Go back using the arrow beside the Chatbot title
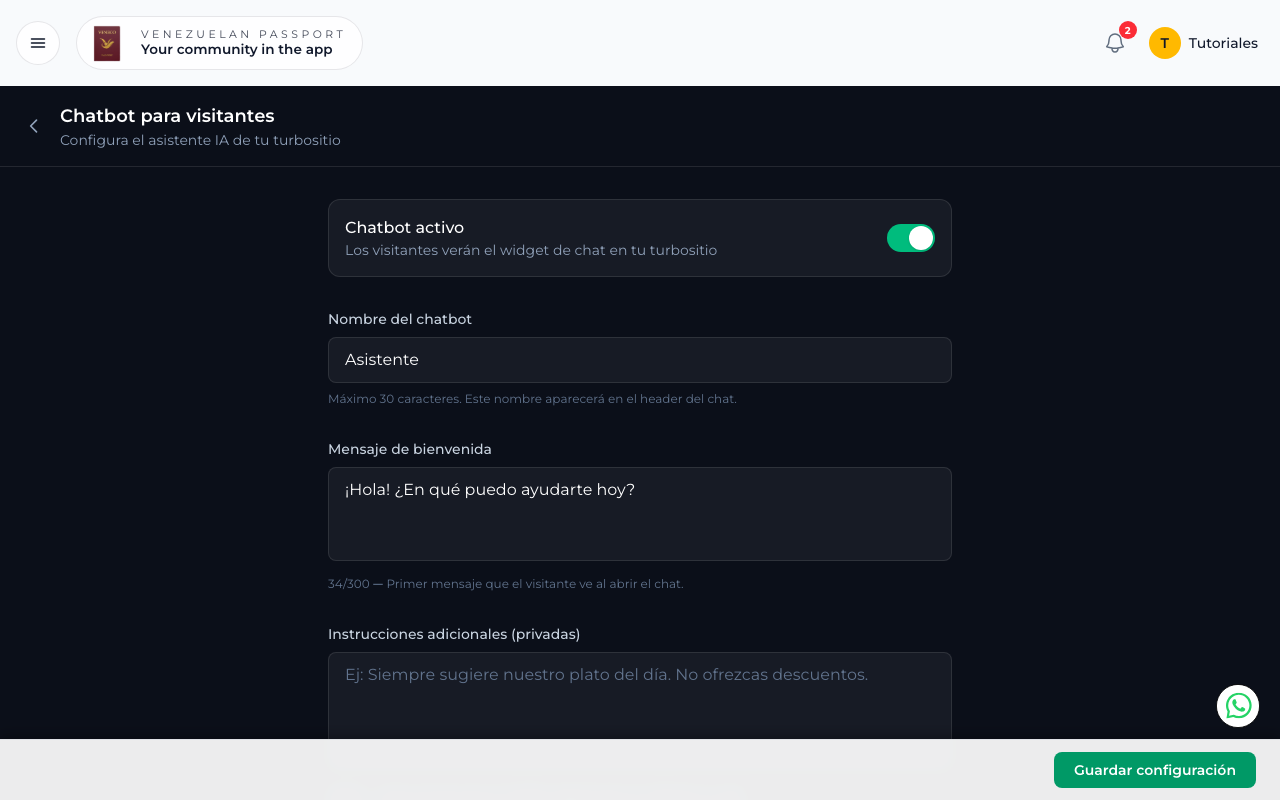Screen dimensions: 1280x800 coord(34,126)
